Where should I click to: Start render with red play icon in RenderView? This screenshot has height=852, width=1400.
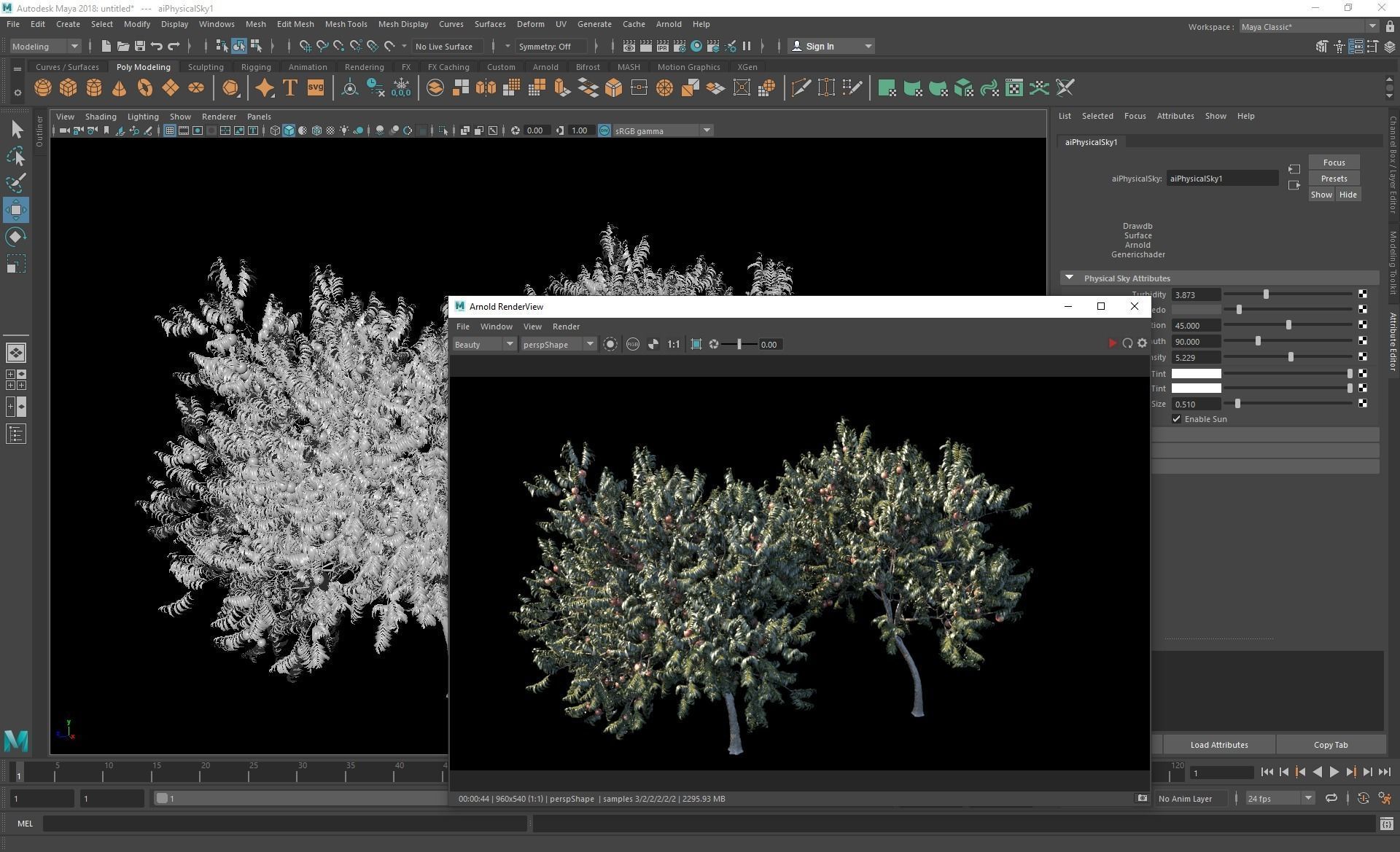coord(1112,344)
